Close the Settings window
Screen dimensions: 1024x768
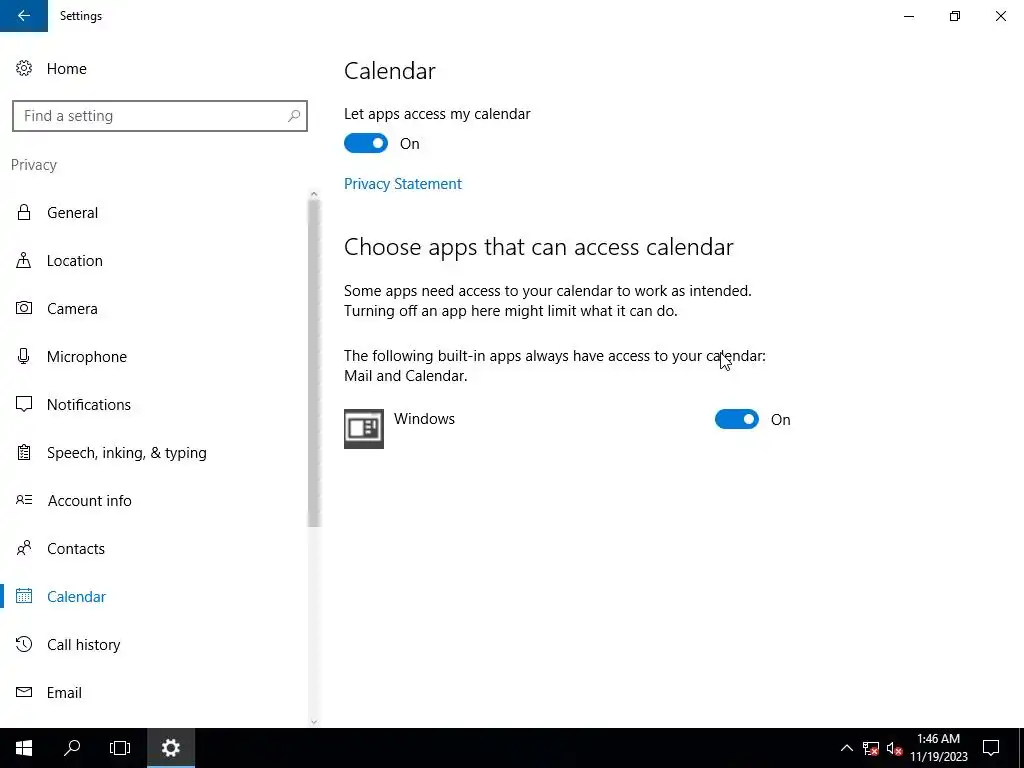pos(1000,16)
